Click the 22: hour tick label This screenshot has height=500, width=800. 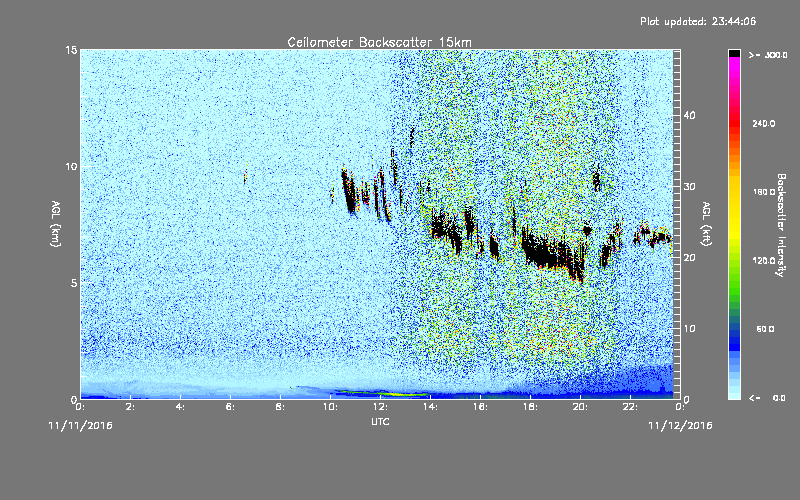tap(630, 407)
